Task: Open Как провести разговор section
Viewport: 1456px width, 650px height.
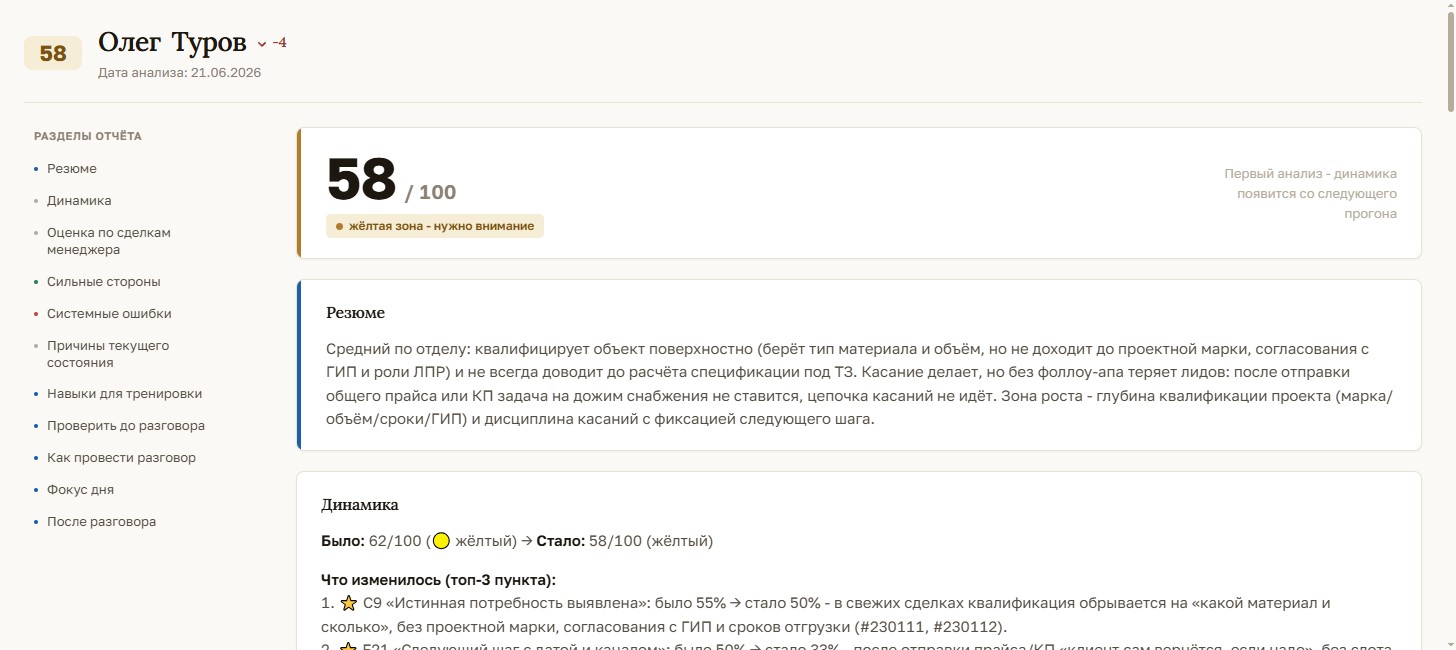Action: click(121, 458)
